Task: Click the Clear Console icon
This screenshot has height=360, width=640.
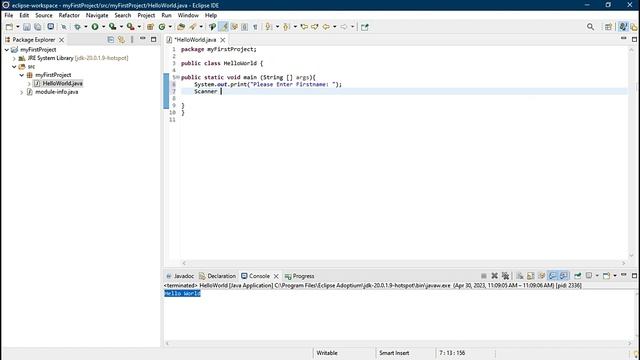Action: coord(520,276)
